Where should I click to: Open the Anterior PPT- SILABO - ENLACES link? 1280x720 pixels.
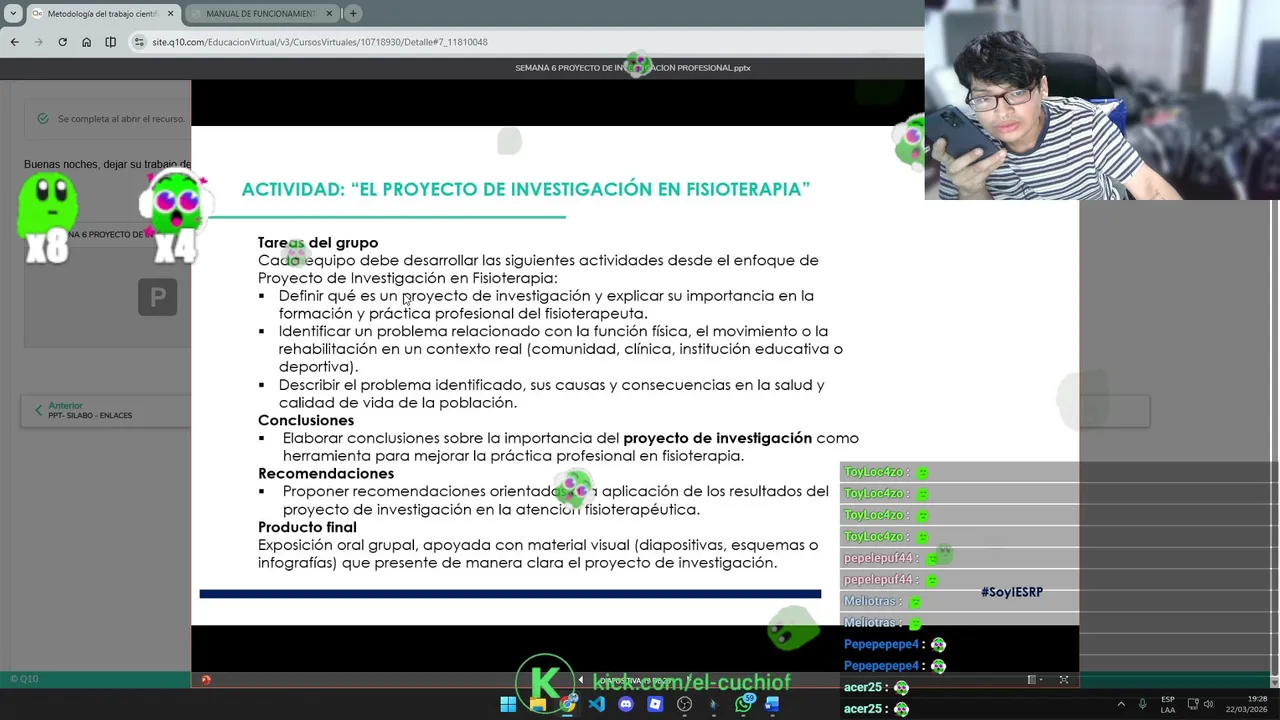[x=89, y=410]
